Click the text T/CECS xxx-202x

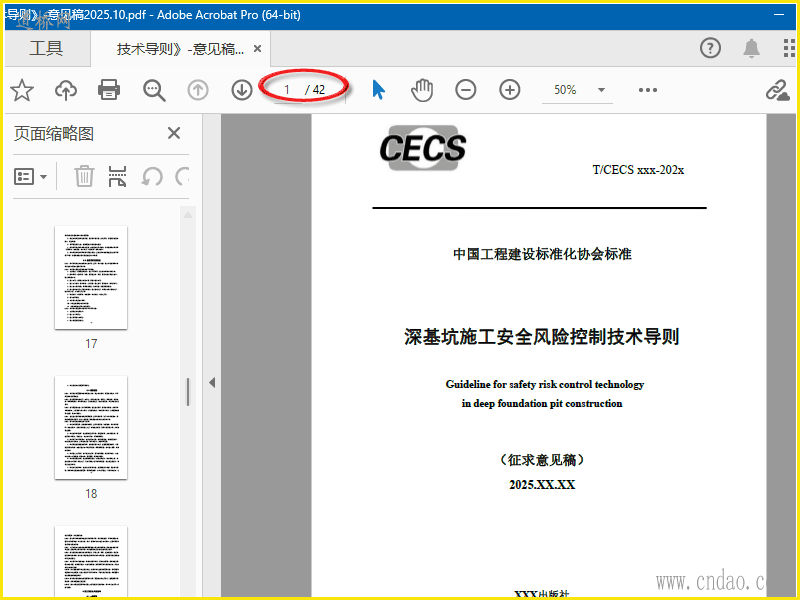(x=638, y=170)
